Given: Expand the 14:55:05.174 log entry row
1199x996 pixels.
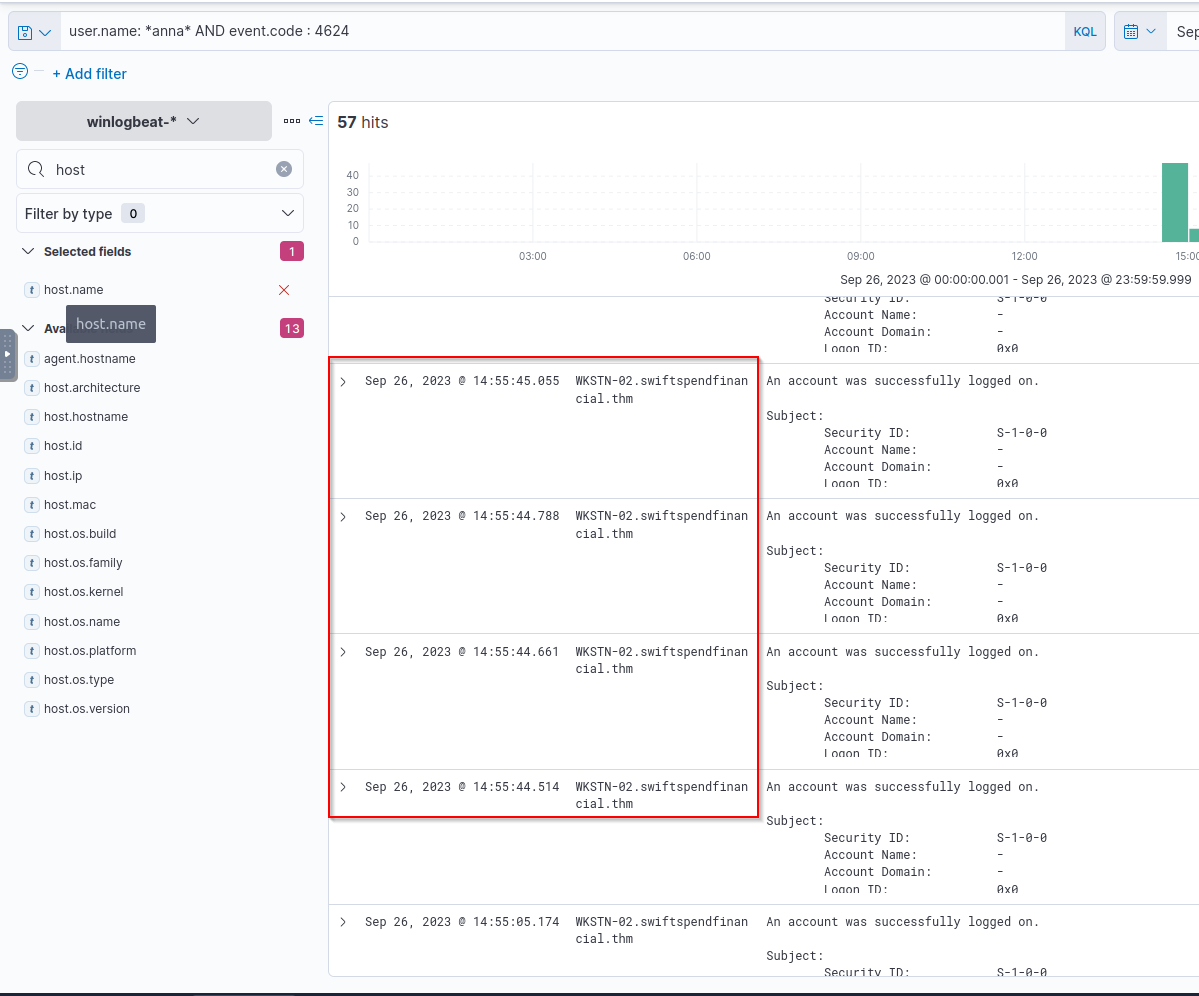Looking at the screenshot, I should click(343, 922).
